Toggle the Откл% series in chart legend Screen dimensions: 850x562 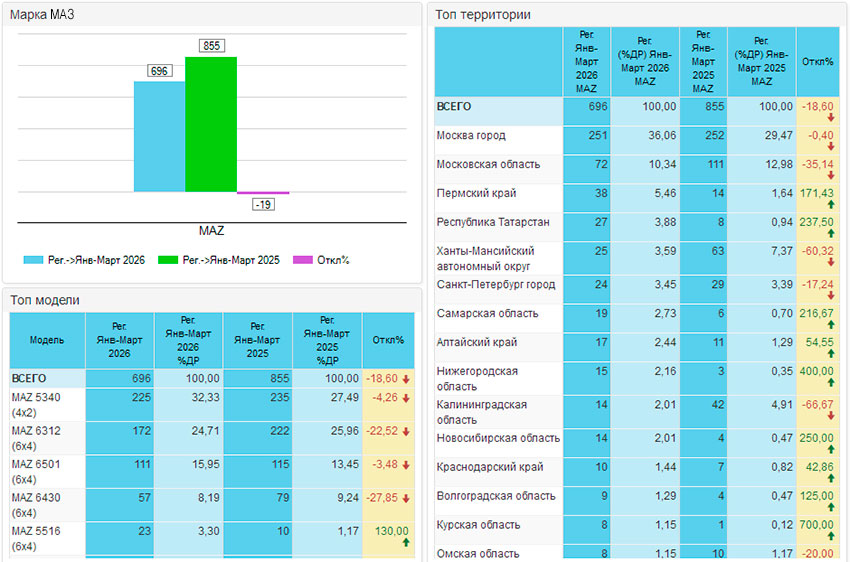click(x=321, y=260)
